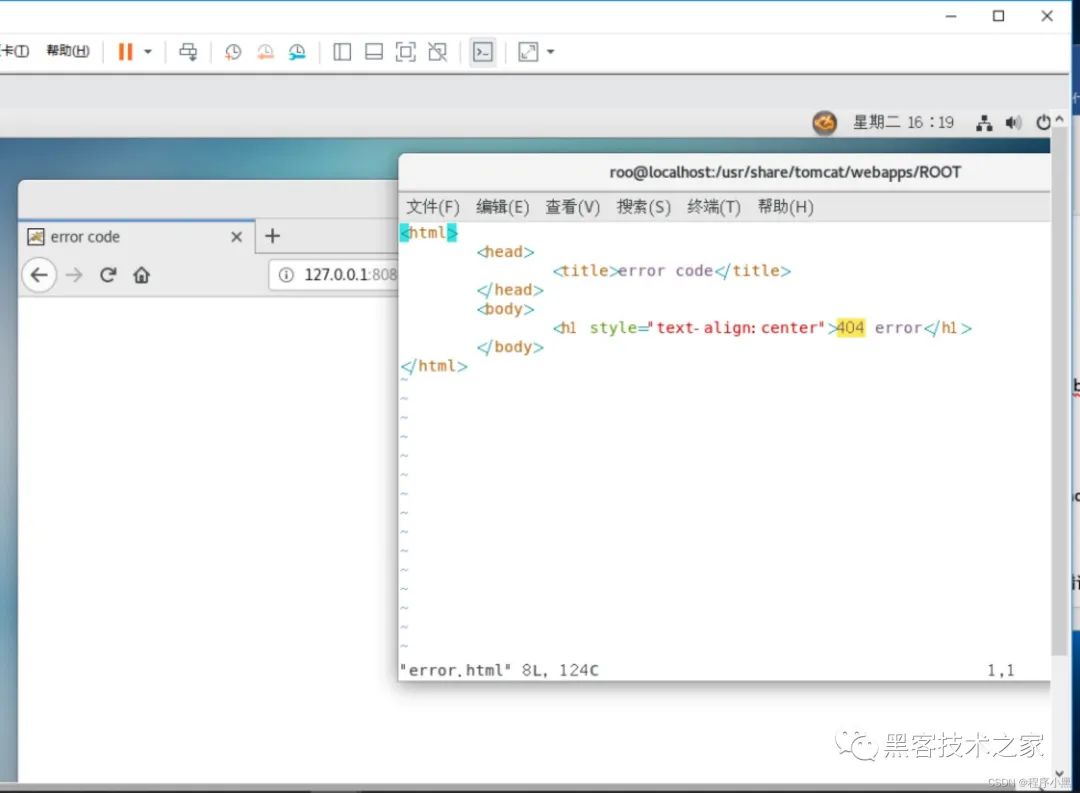Click the VMware pause virtual machine icon
This screenshot has height=793, width=1080.
pos(125,52)
